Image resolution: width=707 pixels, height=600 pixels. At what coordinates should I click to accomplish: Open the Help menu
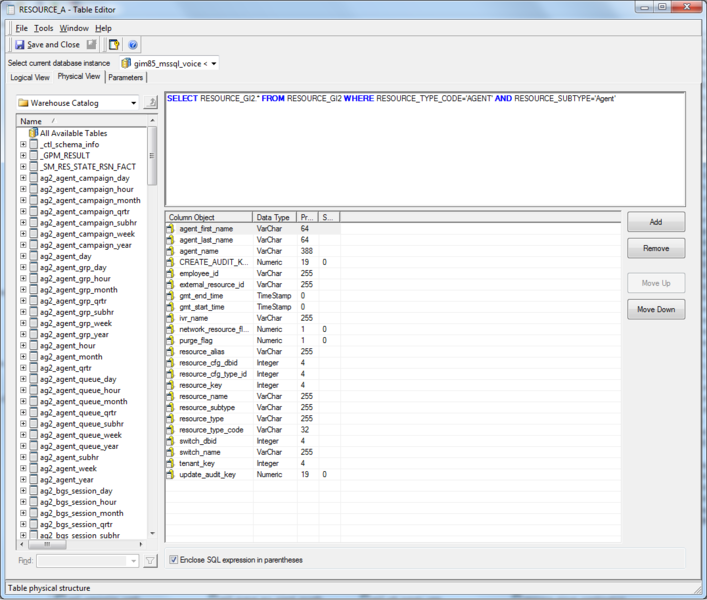103,28
